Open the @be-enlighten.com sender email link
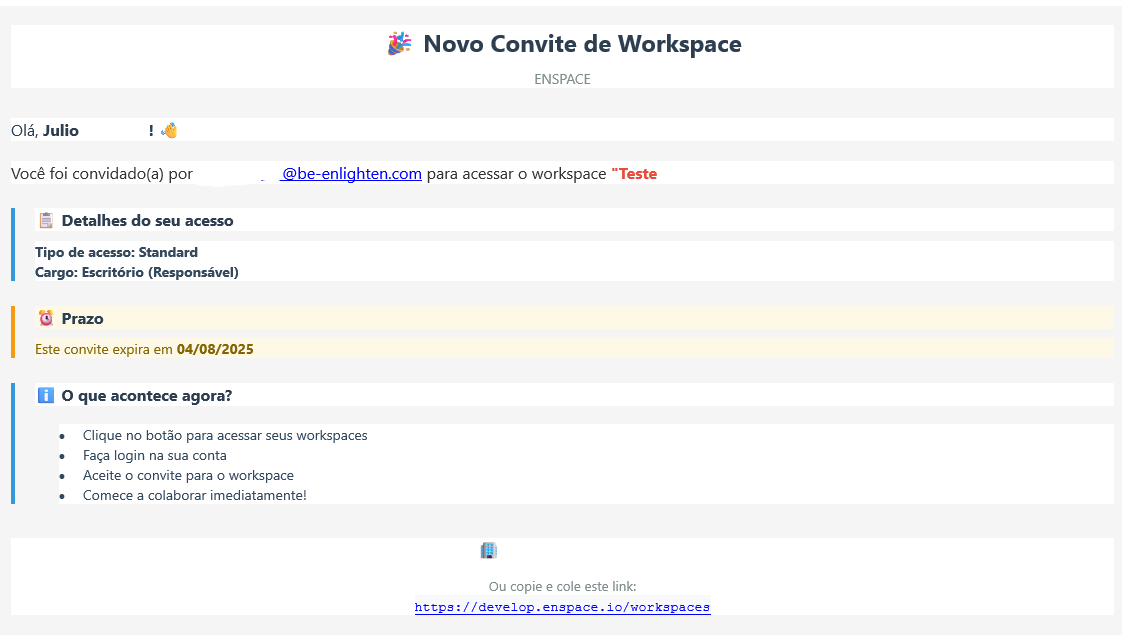The height and width of the screenshot is (635, 1122). tap(350, 173)
